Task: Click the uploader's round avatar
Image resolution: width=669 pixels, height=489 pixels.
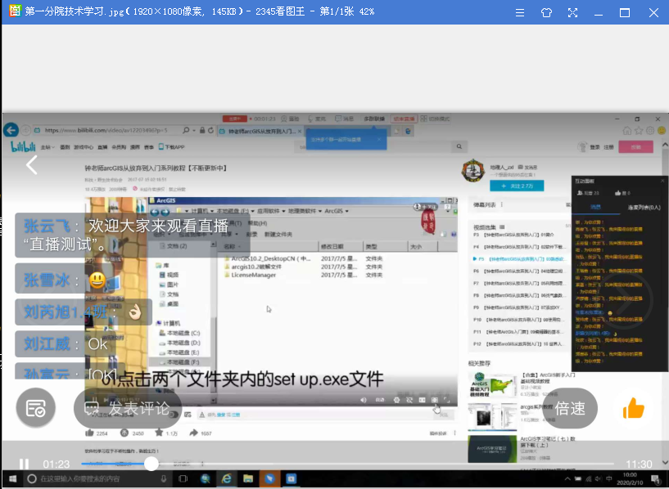Action: 473,171
